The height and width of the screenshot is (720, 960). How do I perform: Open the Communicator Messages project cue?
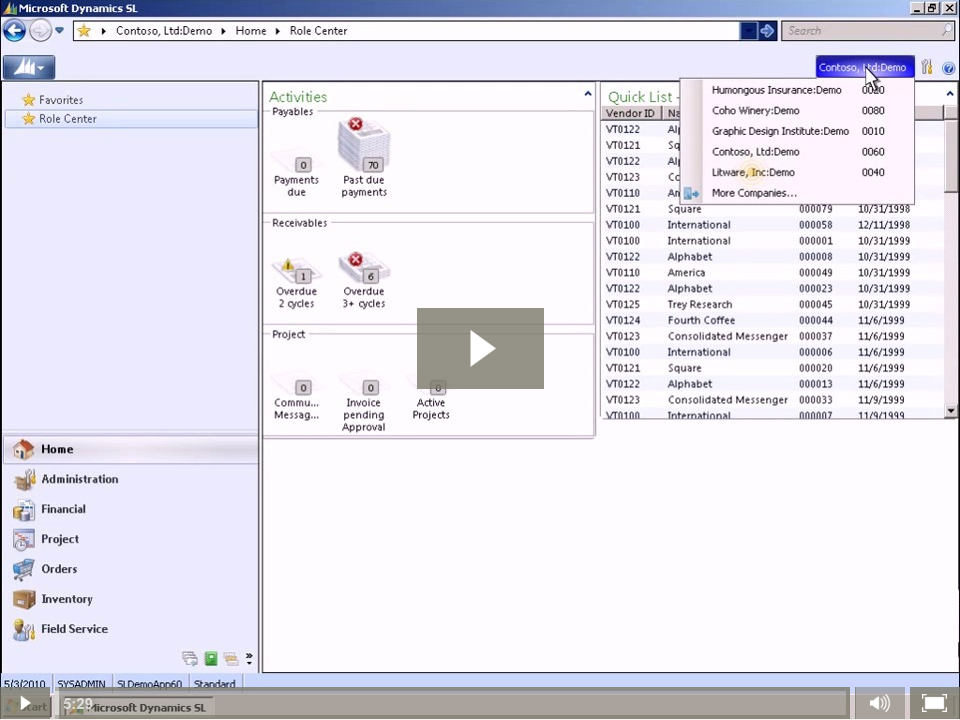(296, 396)
